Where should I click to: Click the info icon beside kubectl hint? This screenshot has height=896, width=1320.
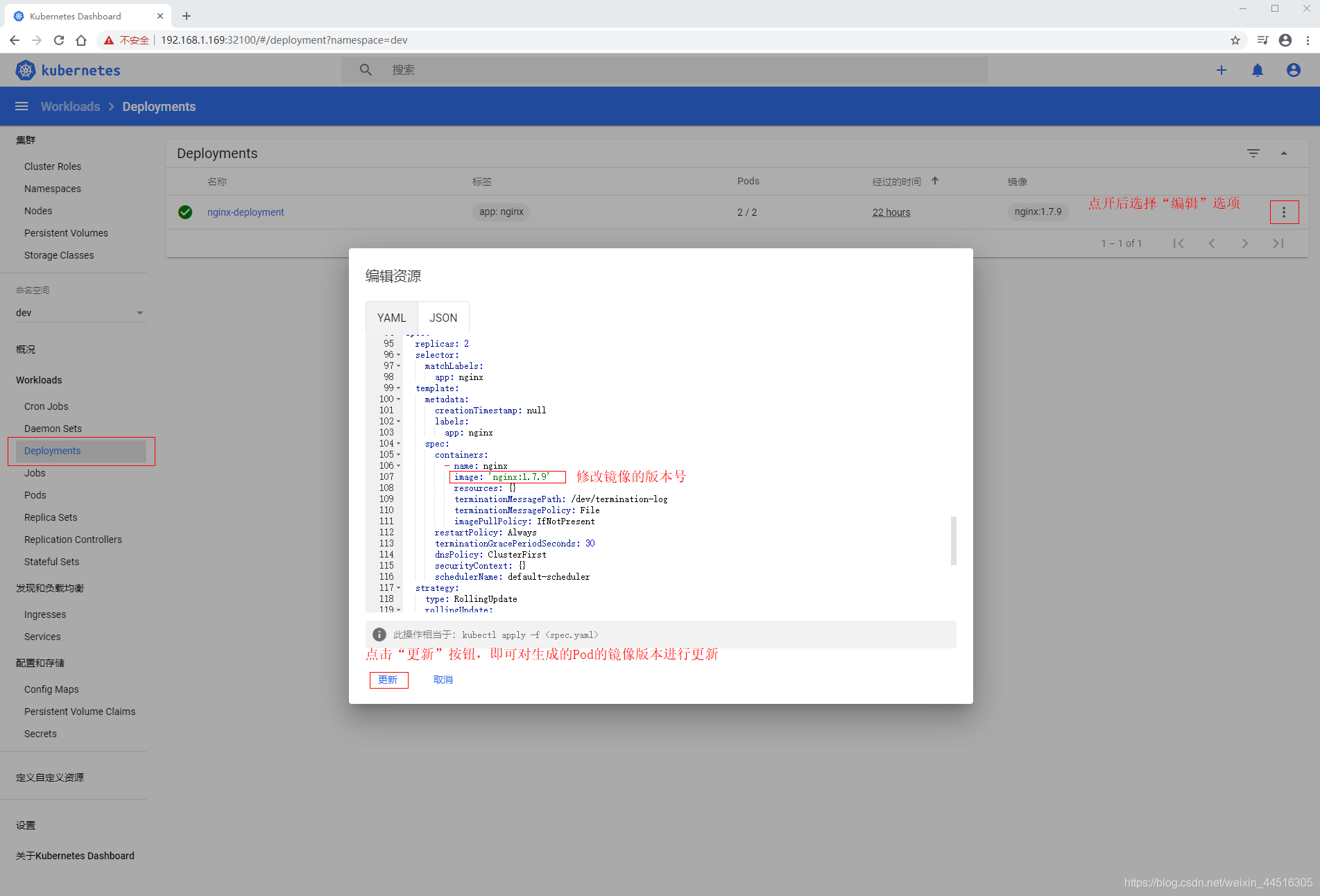pos(379,635)
